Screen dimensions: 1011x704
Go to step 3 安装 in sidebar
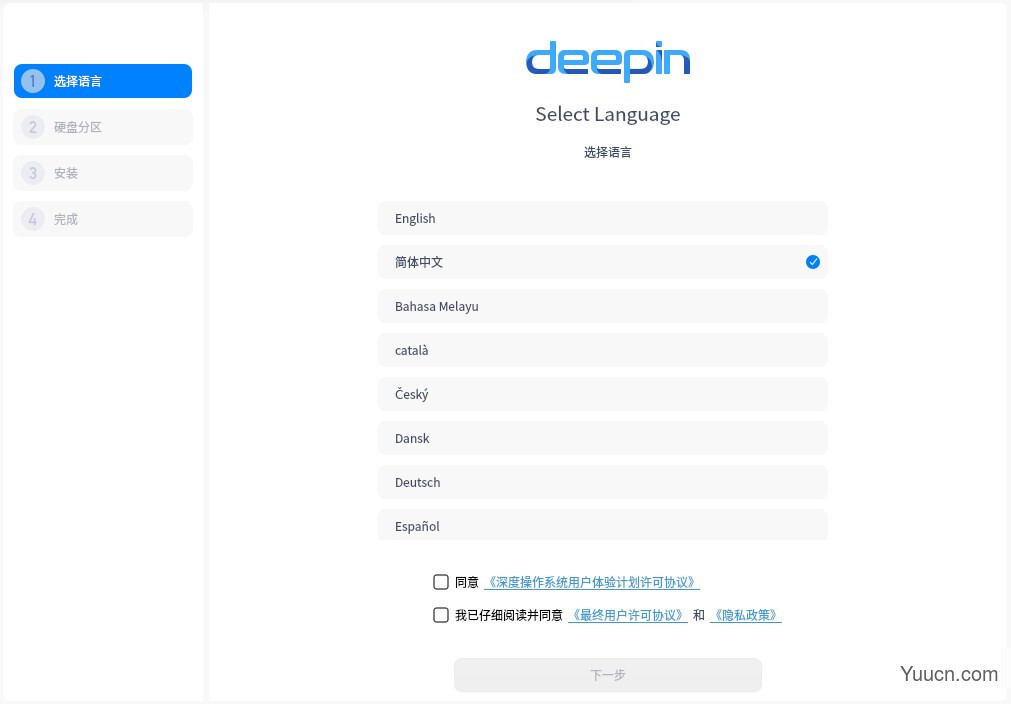103,173
